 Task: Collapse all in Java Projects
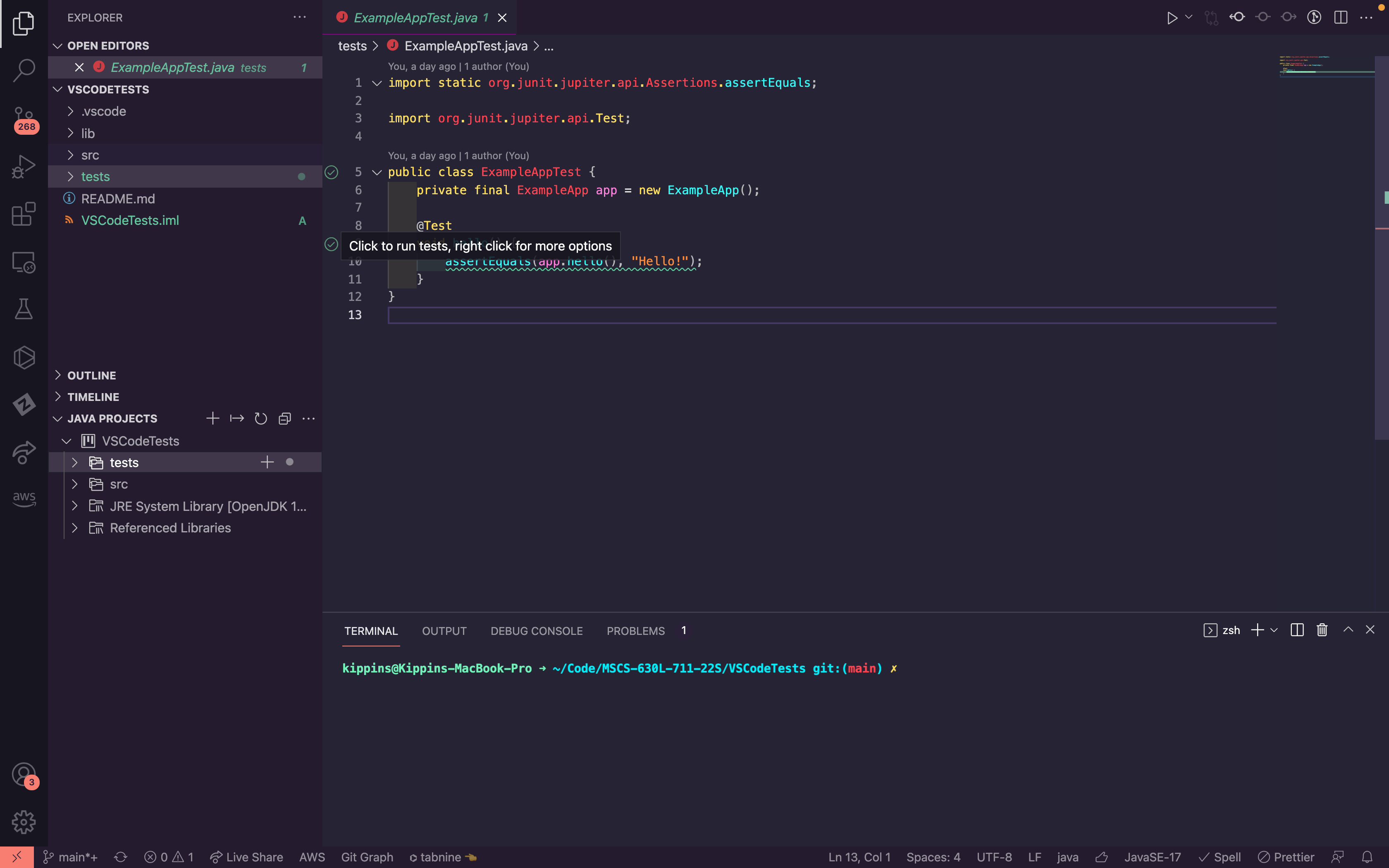pyautogui.click(x=285, y=418)
